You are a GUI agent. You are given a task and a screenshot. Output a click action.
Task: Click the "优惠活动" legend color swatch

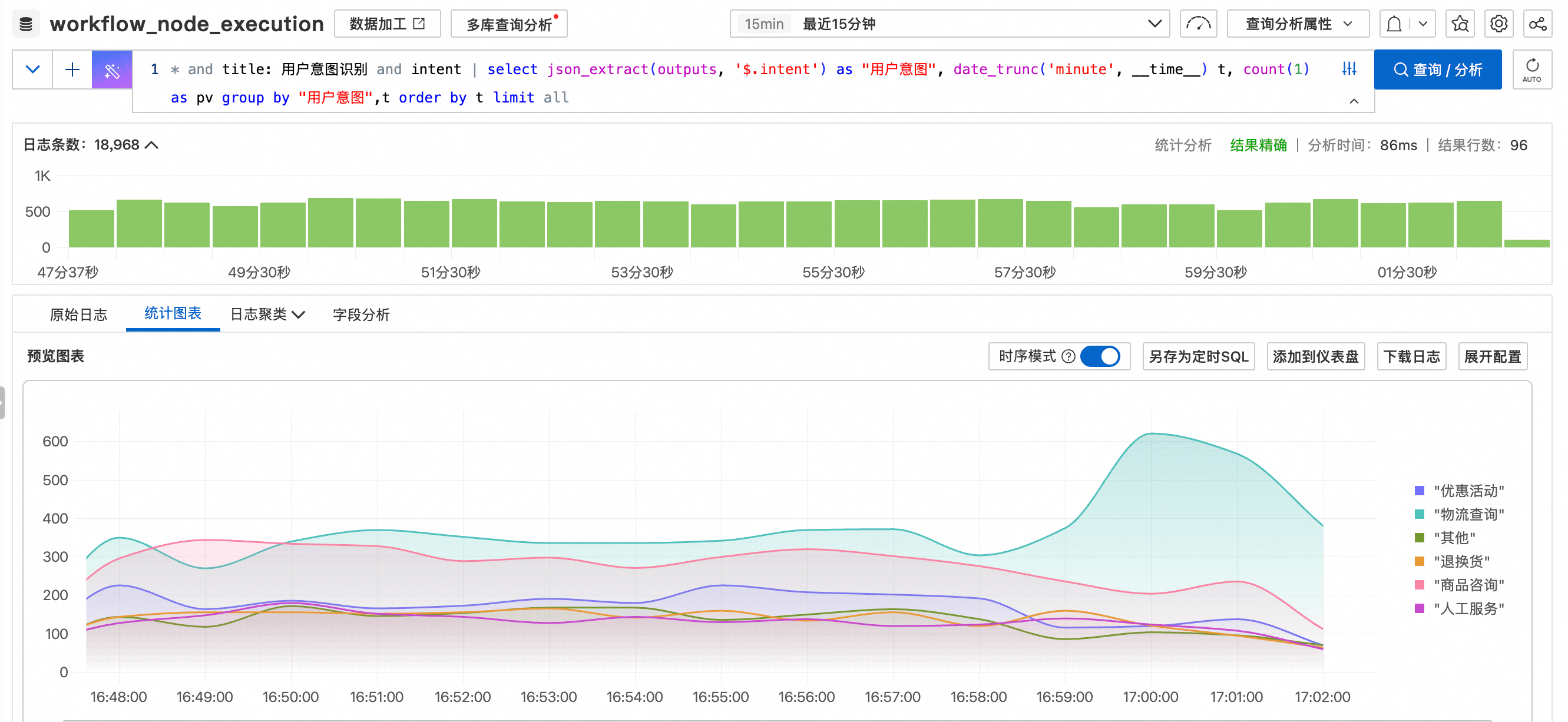(1420, 491)
